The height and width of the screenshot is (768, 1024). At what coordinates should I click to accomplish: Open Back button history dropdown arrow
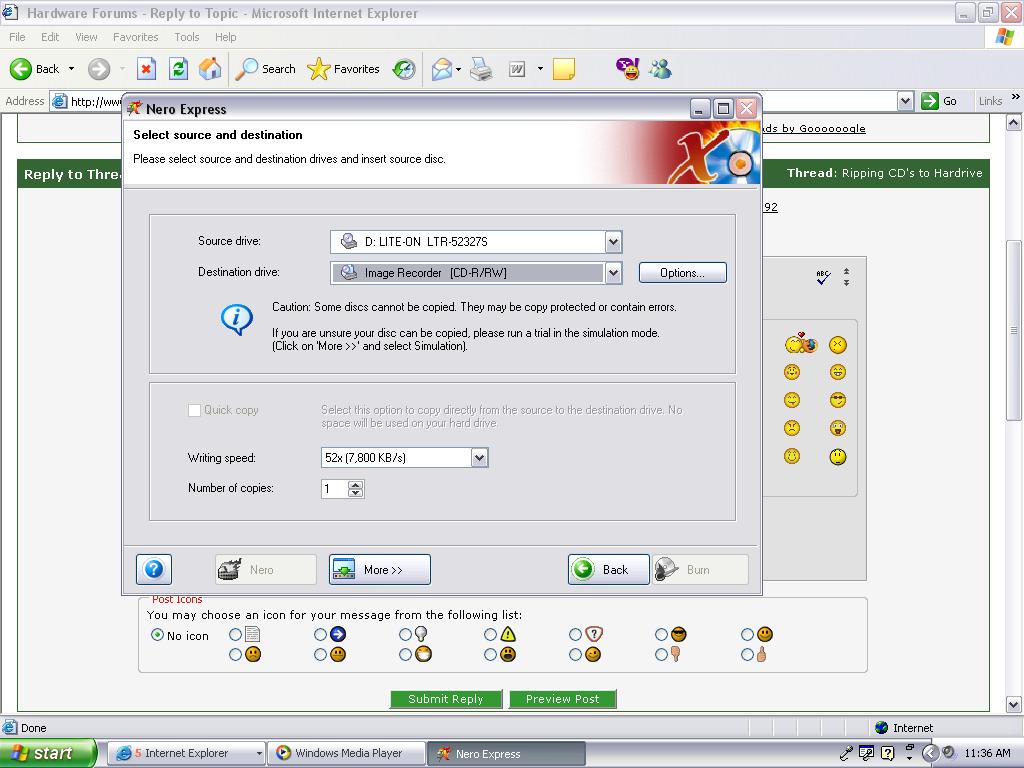[71, 69]
